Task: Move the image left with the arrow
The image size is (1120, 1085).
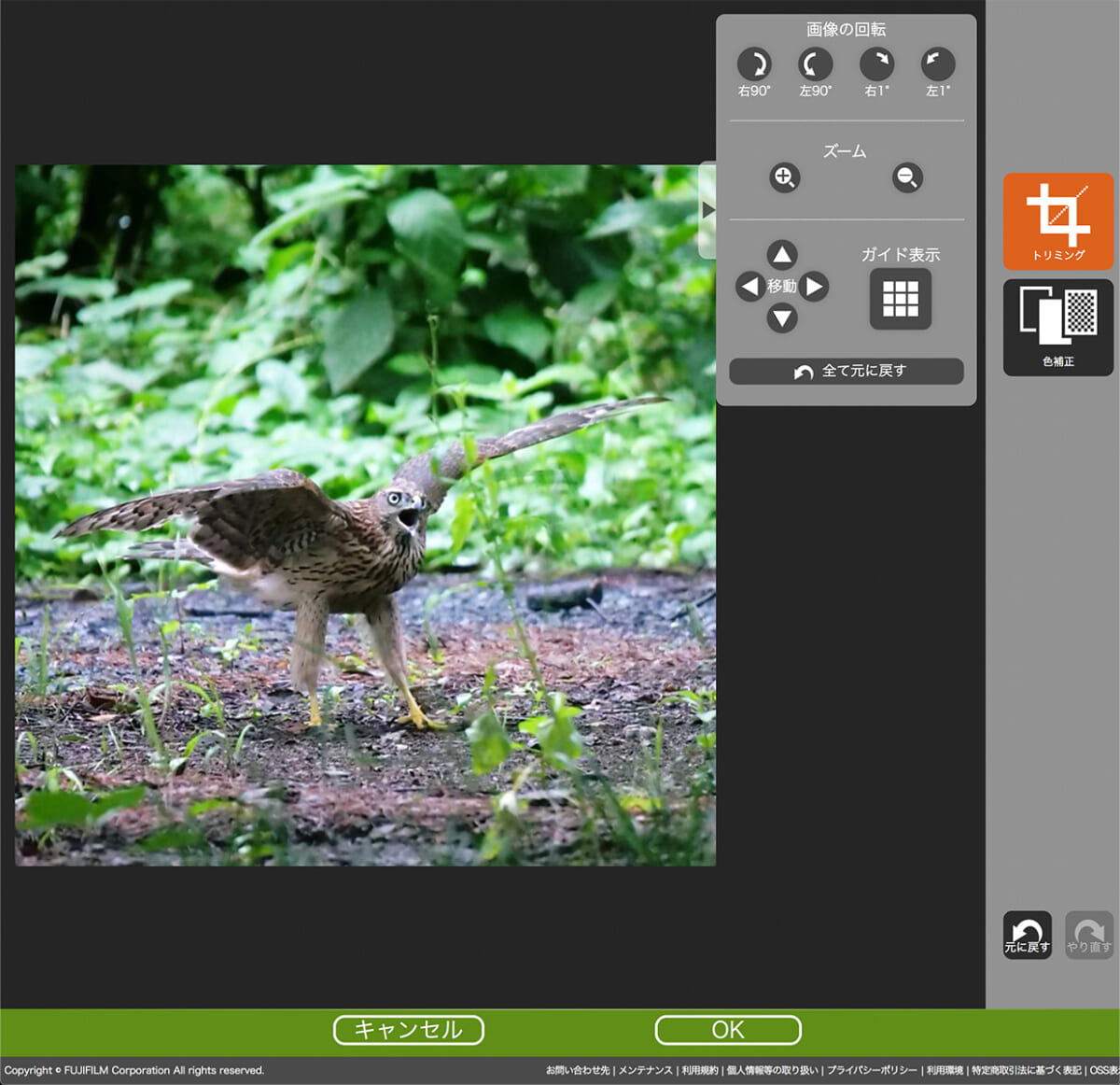Action: coord(749,287)
